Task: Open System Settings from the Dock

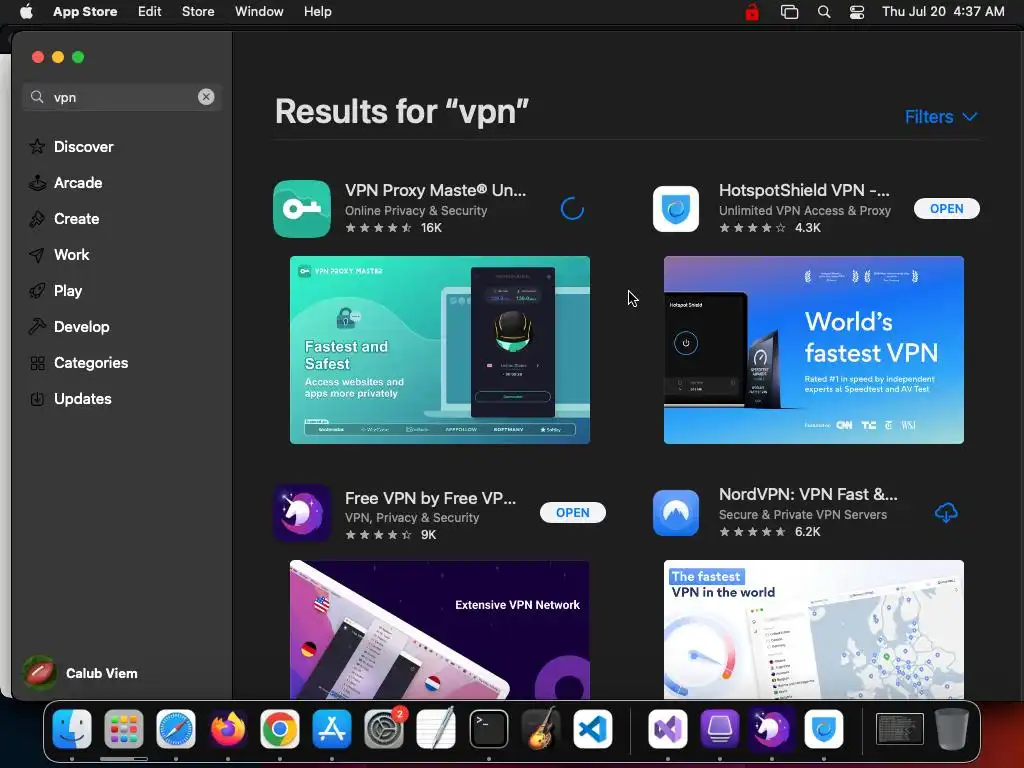Action: 384,729
